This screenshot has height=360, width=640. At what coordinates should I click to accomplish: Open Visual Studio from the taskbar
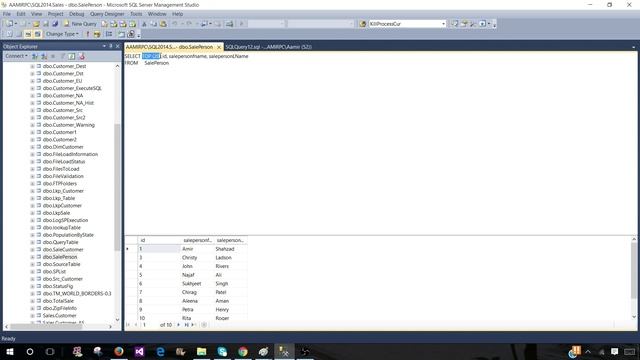click(x=139, y=351)
